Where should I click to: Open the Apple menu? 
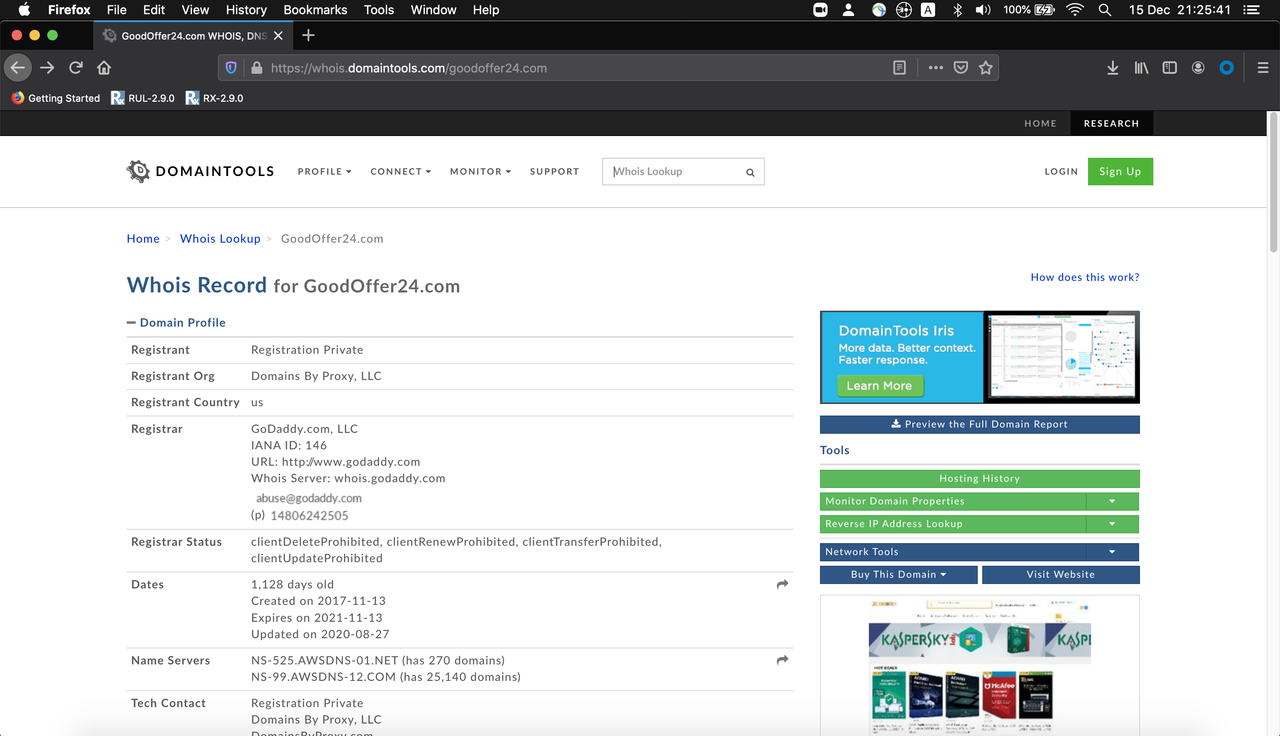[24, 10]
